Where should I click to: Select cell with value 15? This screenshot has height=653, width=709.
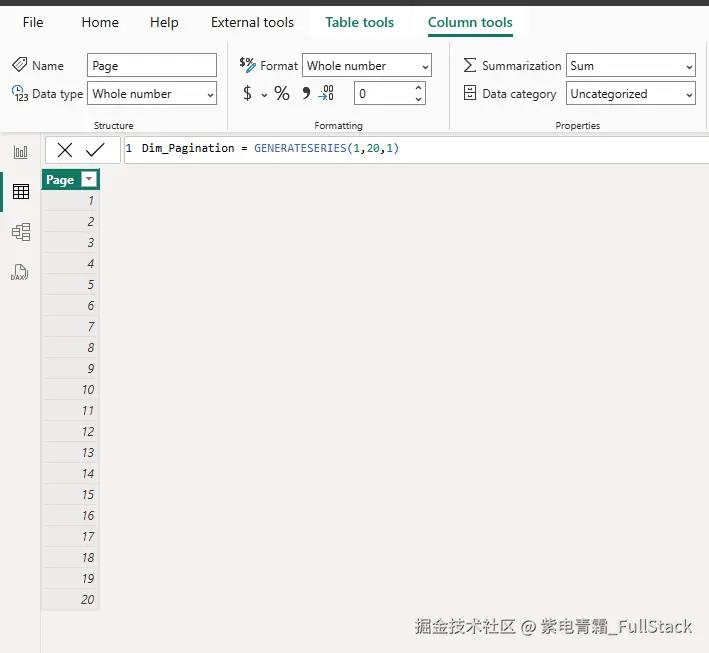[71, 495]
